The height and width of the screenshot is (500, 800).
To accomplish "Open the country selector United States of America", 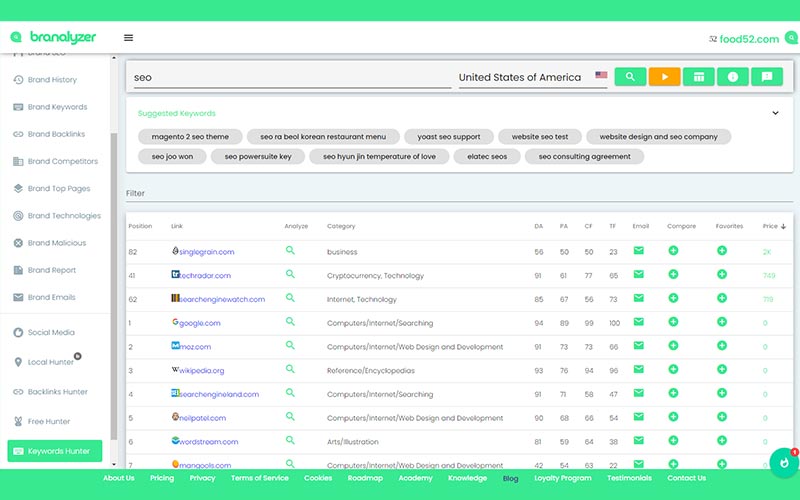I will coord(533,78).
